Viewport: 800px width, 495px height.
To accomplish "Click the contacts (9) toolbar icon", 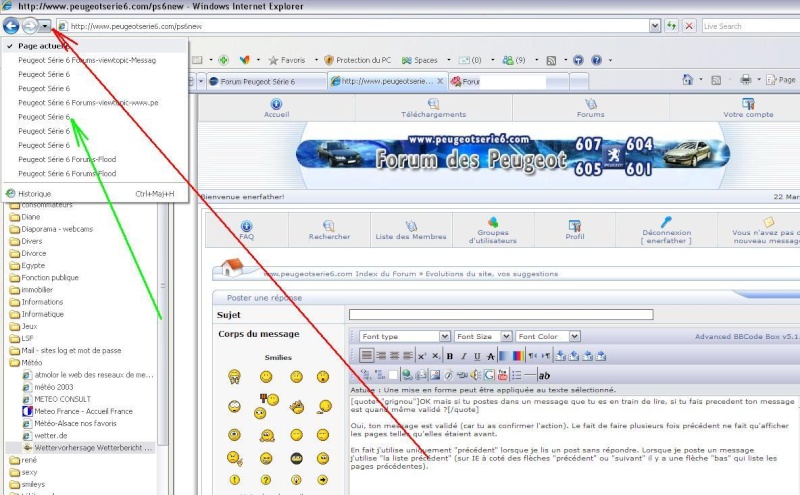I will (514, 60).
